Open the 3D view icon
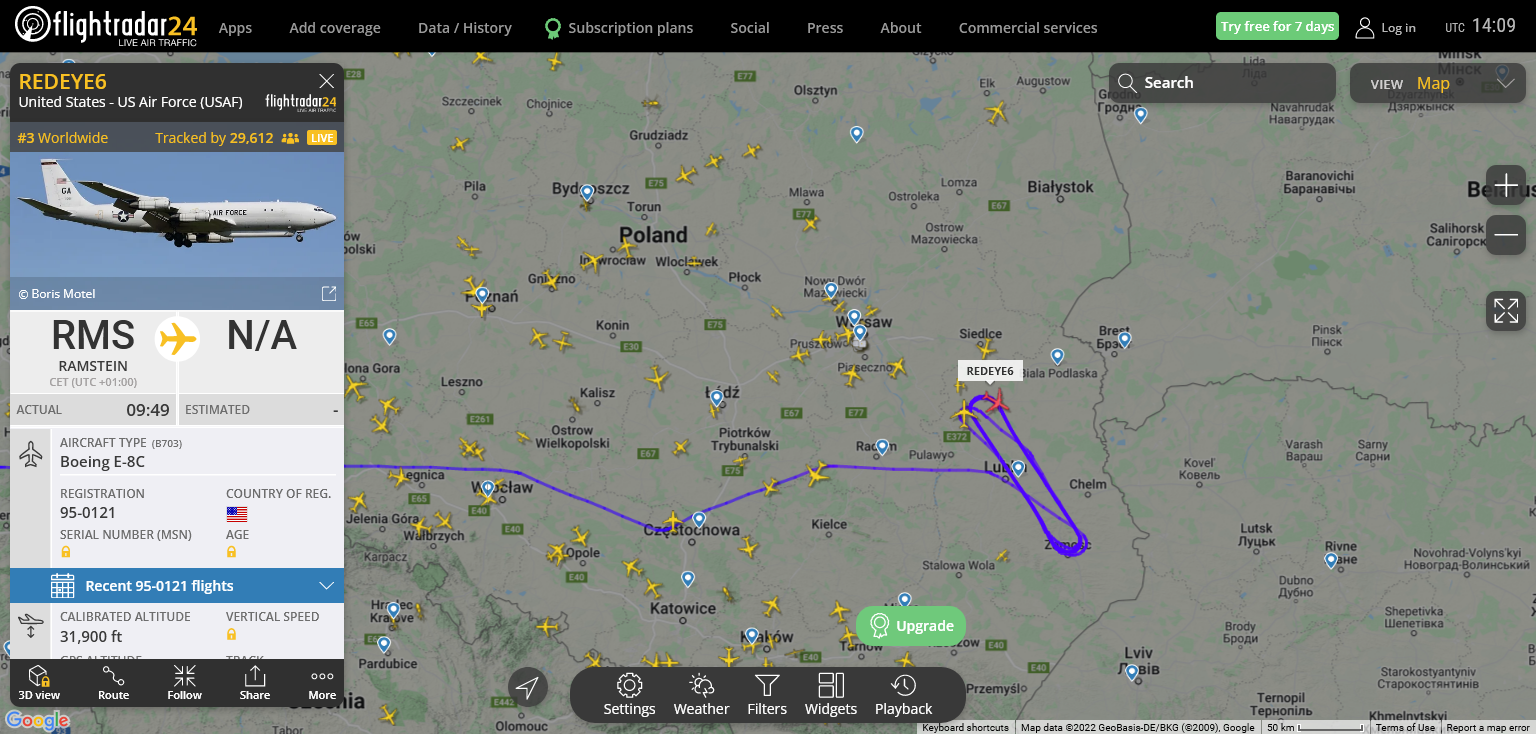This screenshot has width=1536, height=734. coord(39,682)
